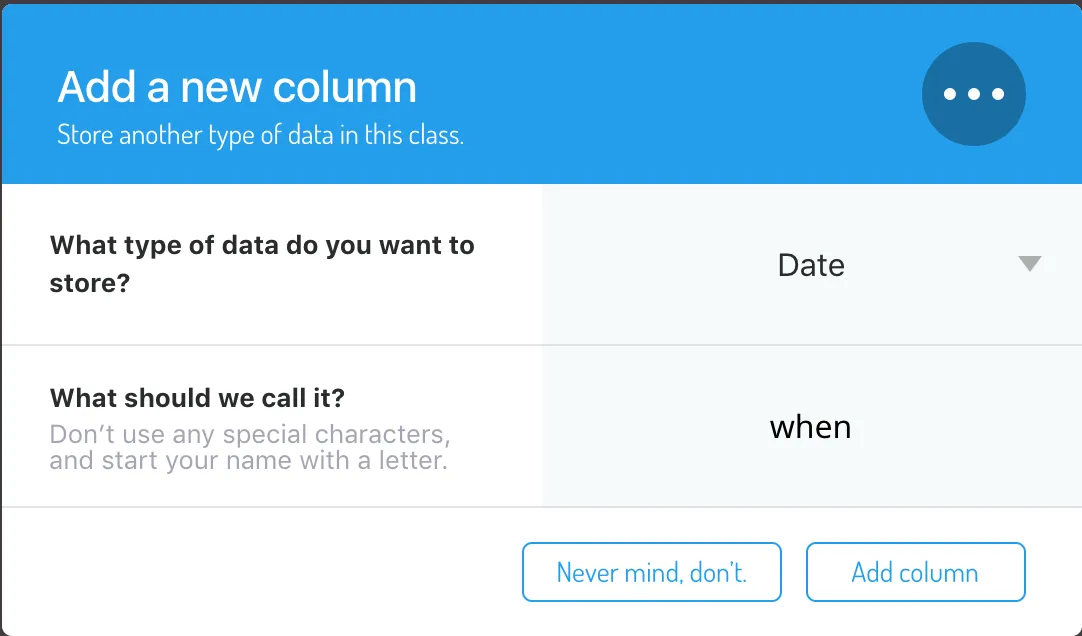Open the Date data type dropdown

[812, 264]
